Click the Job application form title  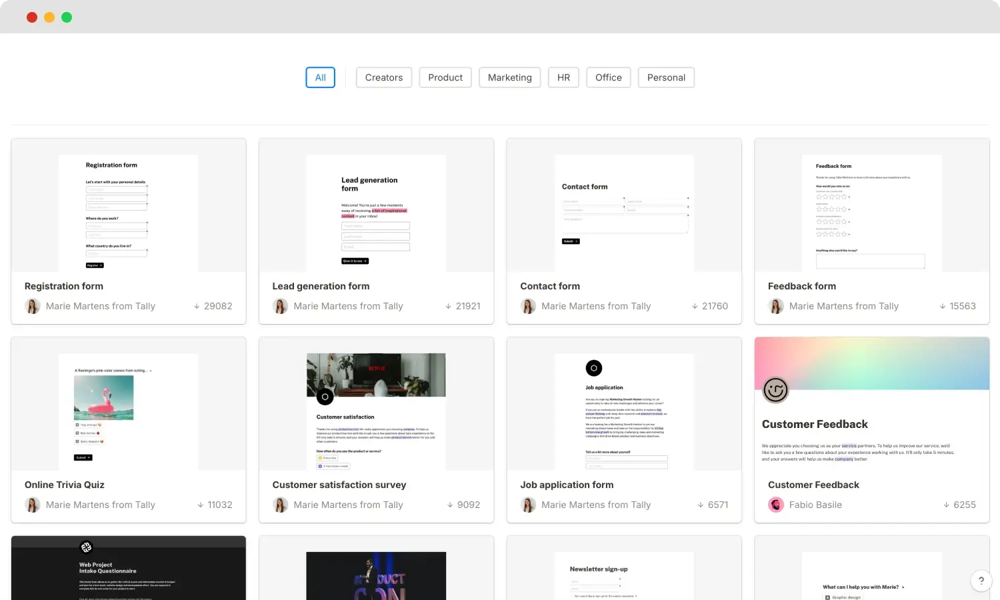(x=566, y=485)
